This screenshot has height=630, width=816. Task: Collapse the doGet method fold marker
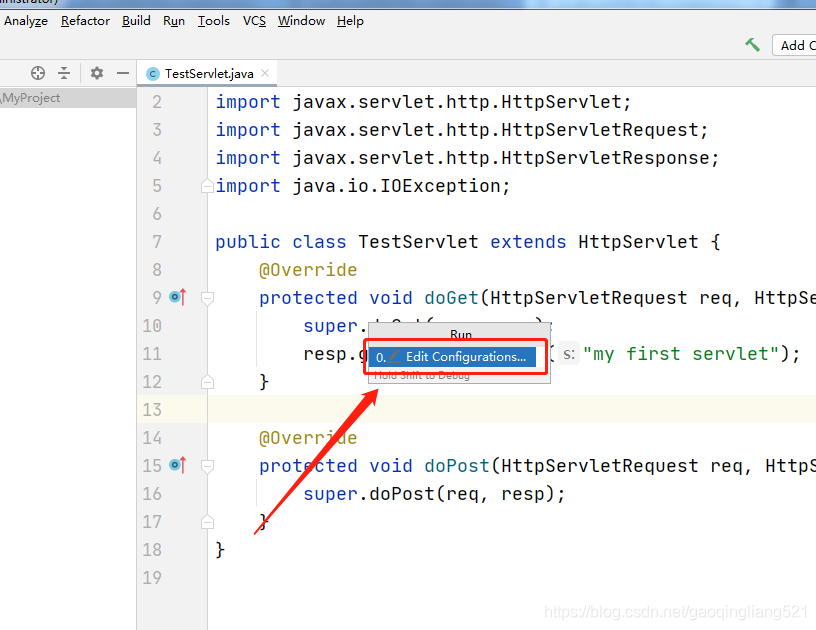[x=206, y=297]
